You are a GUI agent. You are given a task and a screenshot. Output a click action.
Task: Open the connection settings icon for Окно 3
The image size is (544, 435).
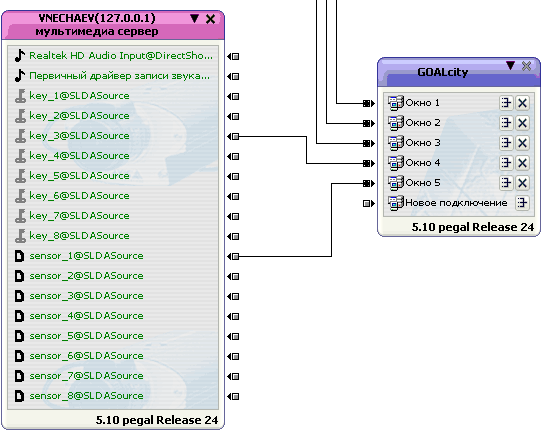506,143
